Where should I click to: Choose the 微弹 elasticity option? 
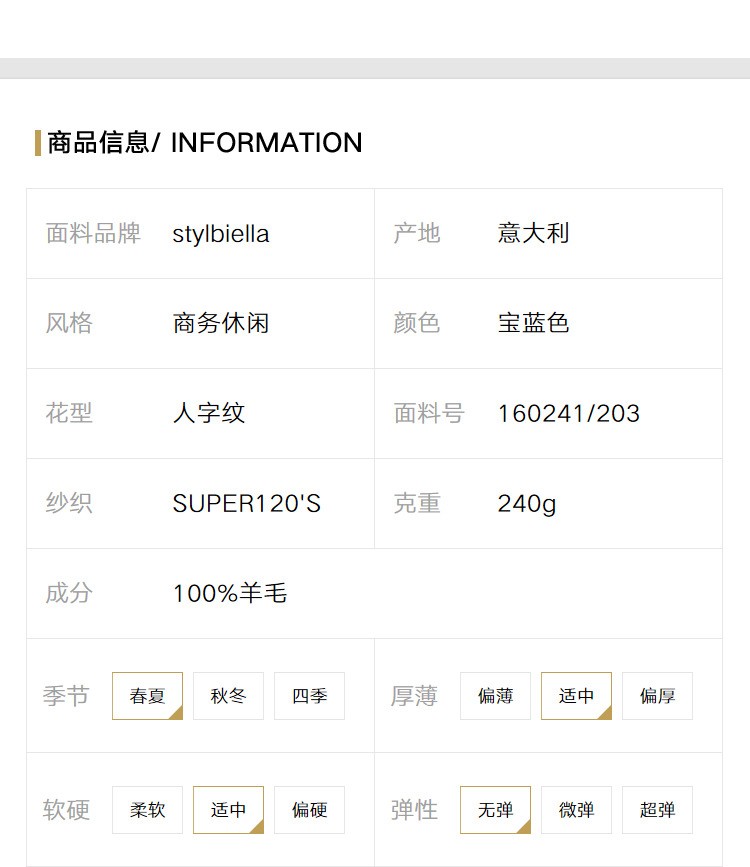(x=576, y=809)
